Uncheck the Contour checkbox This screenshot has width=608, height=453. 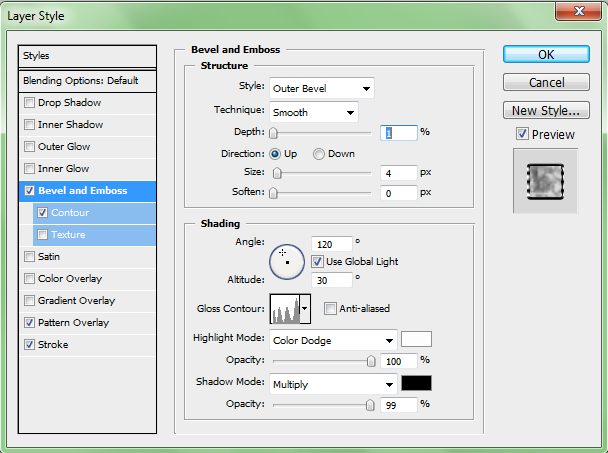point(42,213)
